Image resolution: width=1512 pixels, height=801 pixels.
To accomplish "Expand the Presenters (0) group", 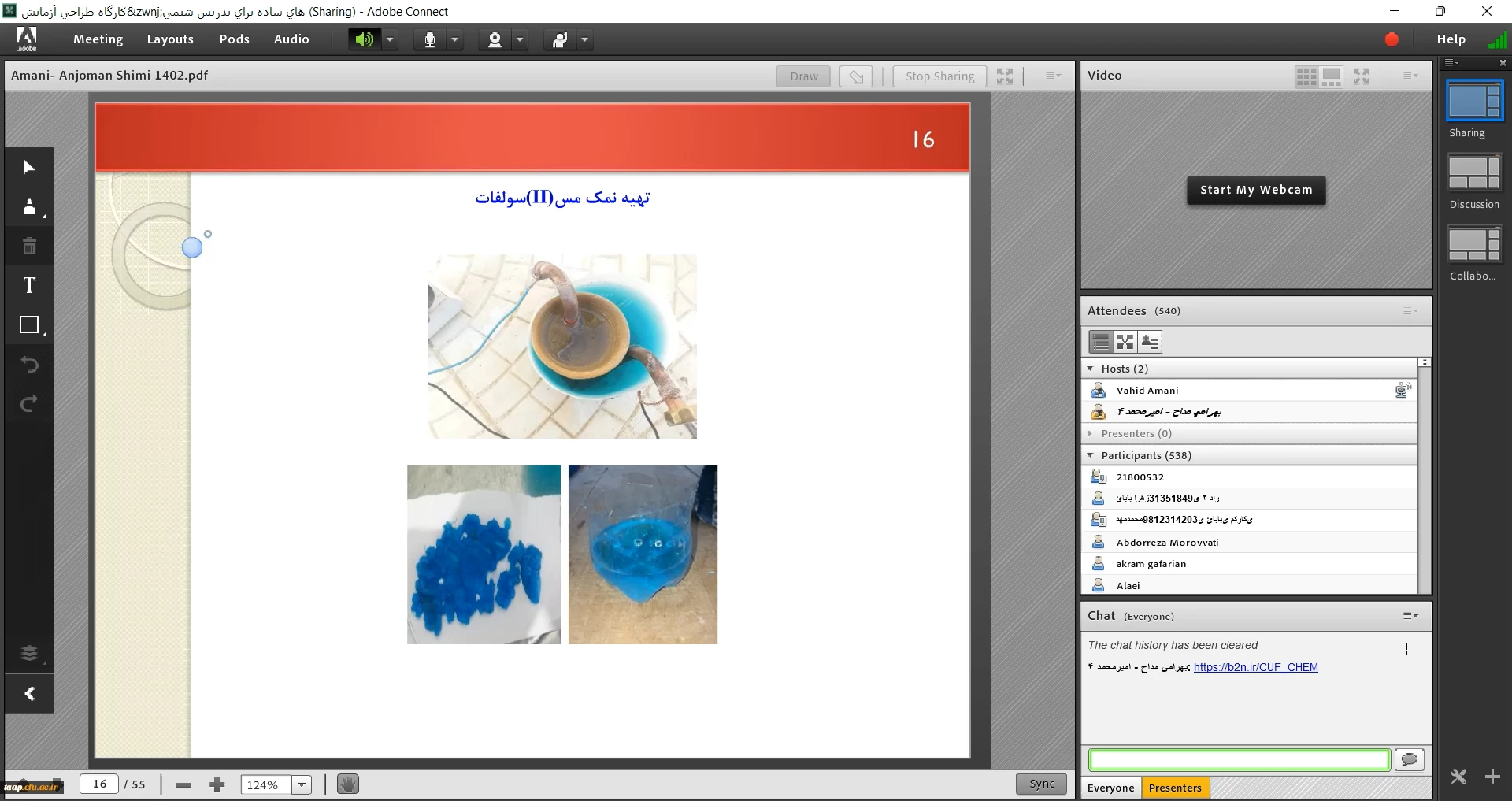I will click(x=1090, y=433).
